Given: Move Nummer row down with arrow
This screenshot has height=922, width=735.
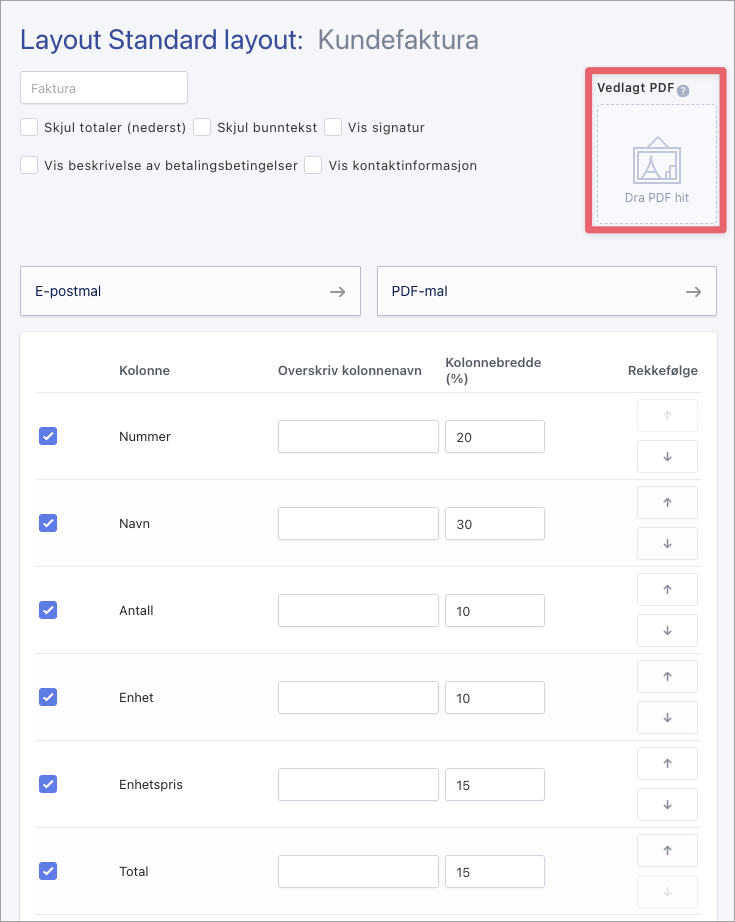Looking at the screenshot, I should click(667, 457).
